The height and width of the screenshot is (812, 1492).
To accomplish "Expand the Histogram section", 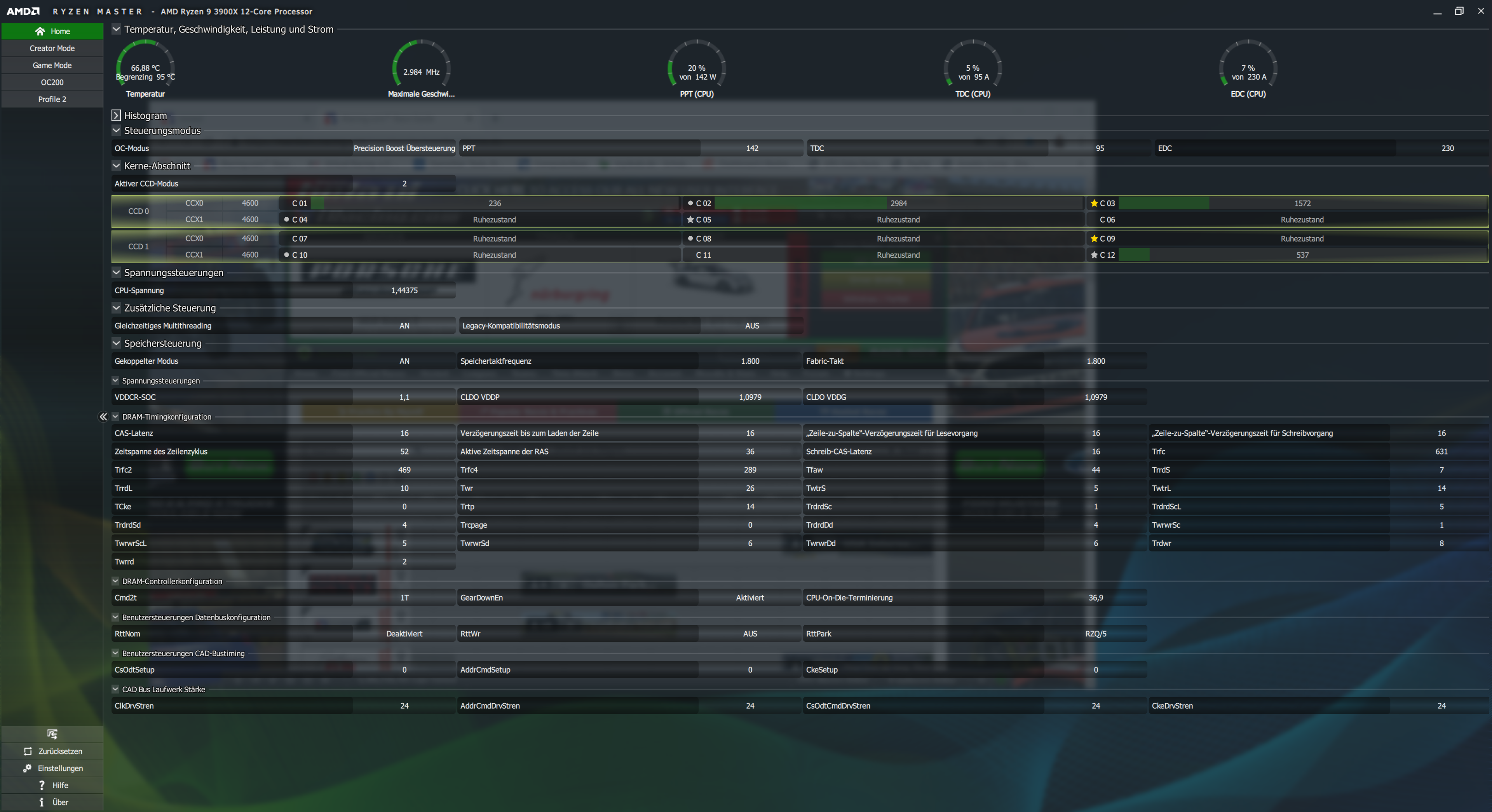I will coord(117,115).
